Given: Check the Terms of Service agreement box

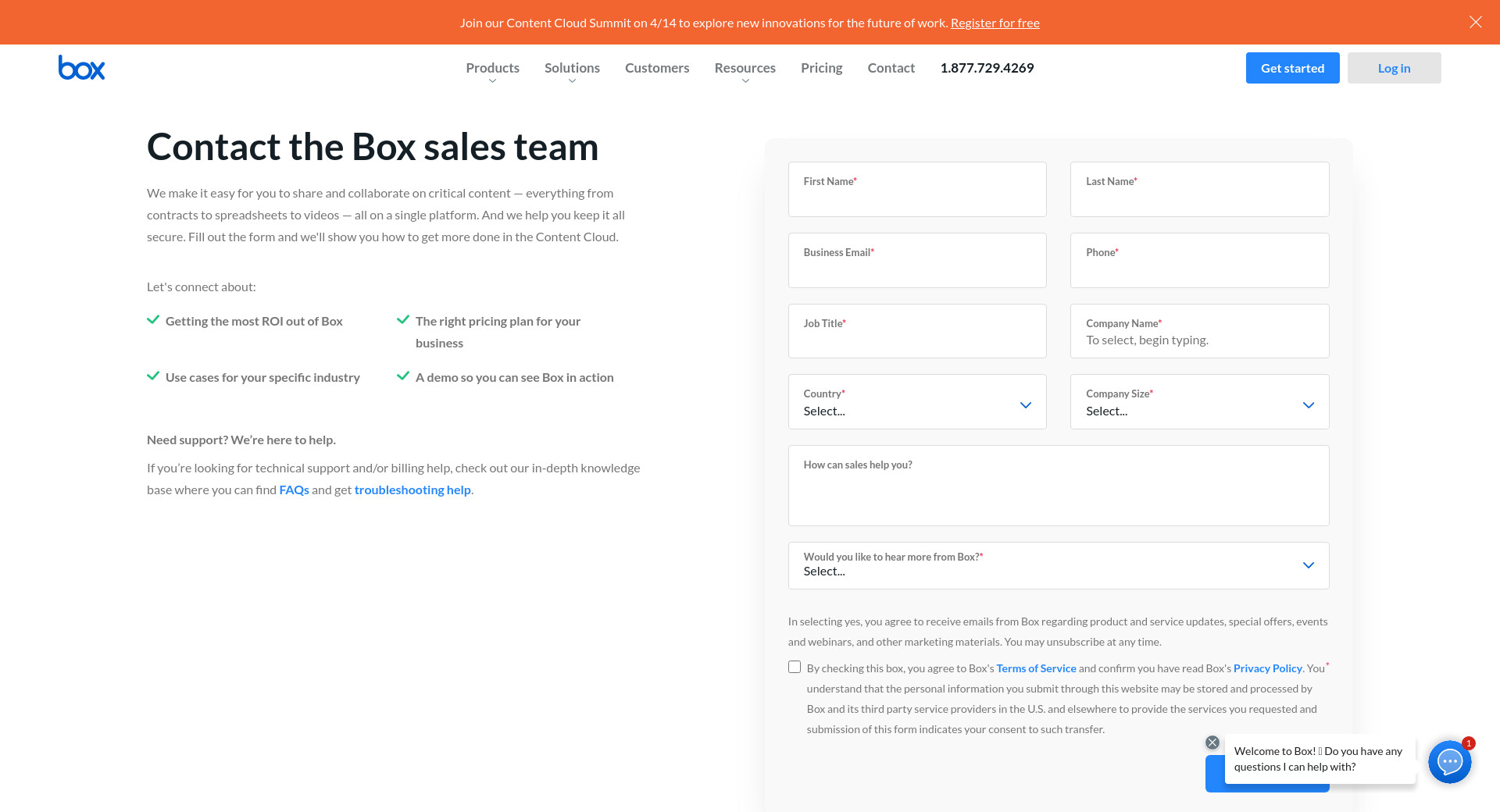Looking at the screenshot, I should tap(795, 667).
